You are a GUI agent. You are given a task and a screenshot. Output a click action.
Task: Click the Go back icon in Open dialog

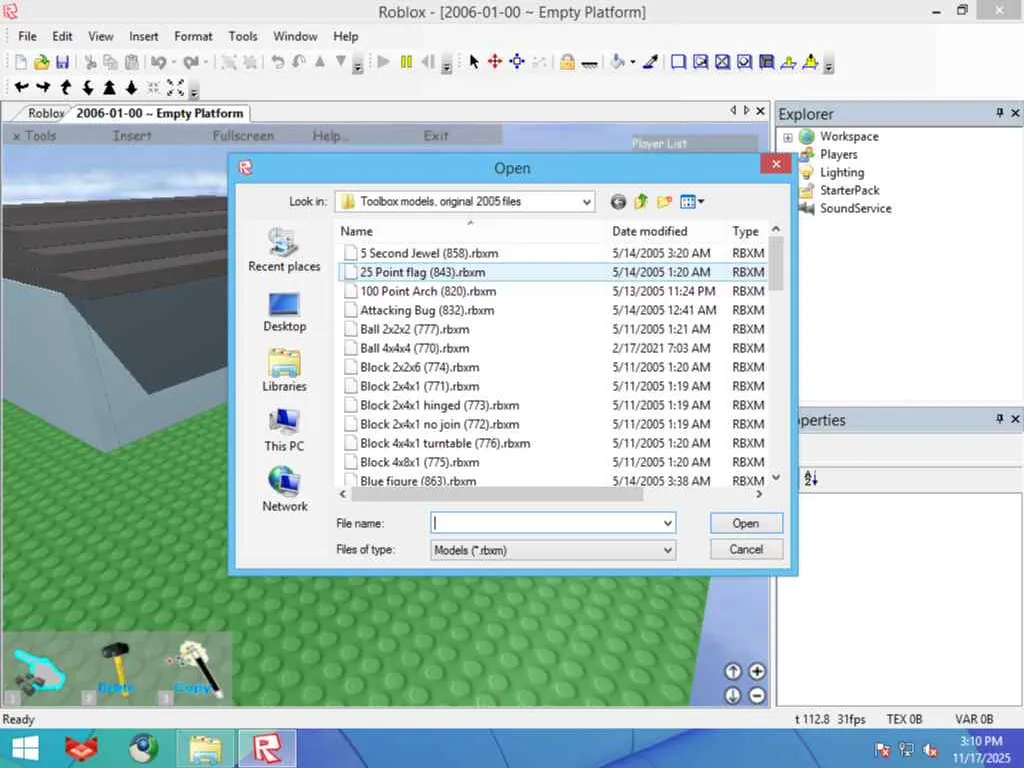coord(618,202)
